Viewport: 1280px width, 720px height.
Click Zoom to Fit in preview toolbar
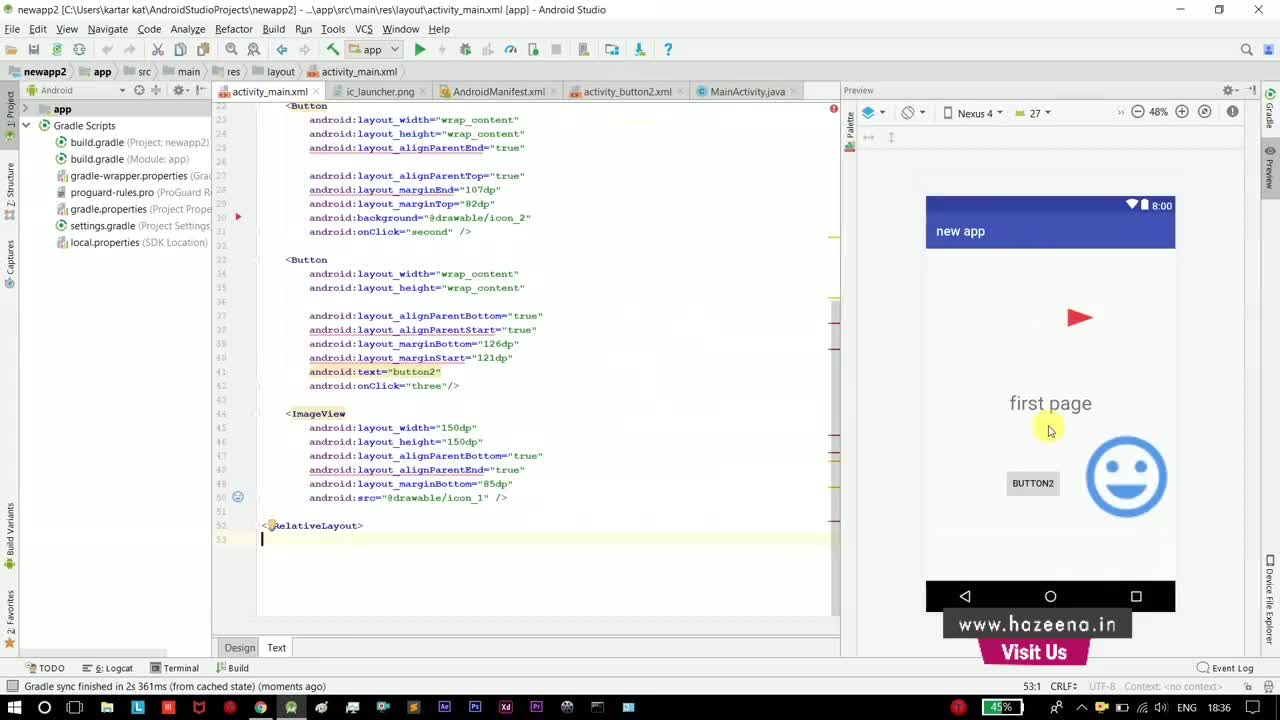pos(1205,112)
